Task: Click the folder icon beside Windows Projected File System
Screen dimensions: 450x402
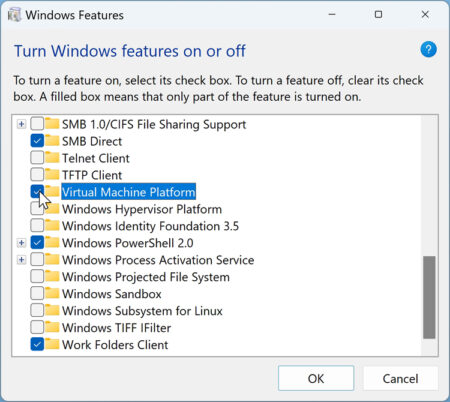Action: click(x=52, y=276)
